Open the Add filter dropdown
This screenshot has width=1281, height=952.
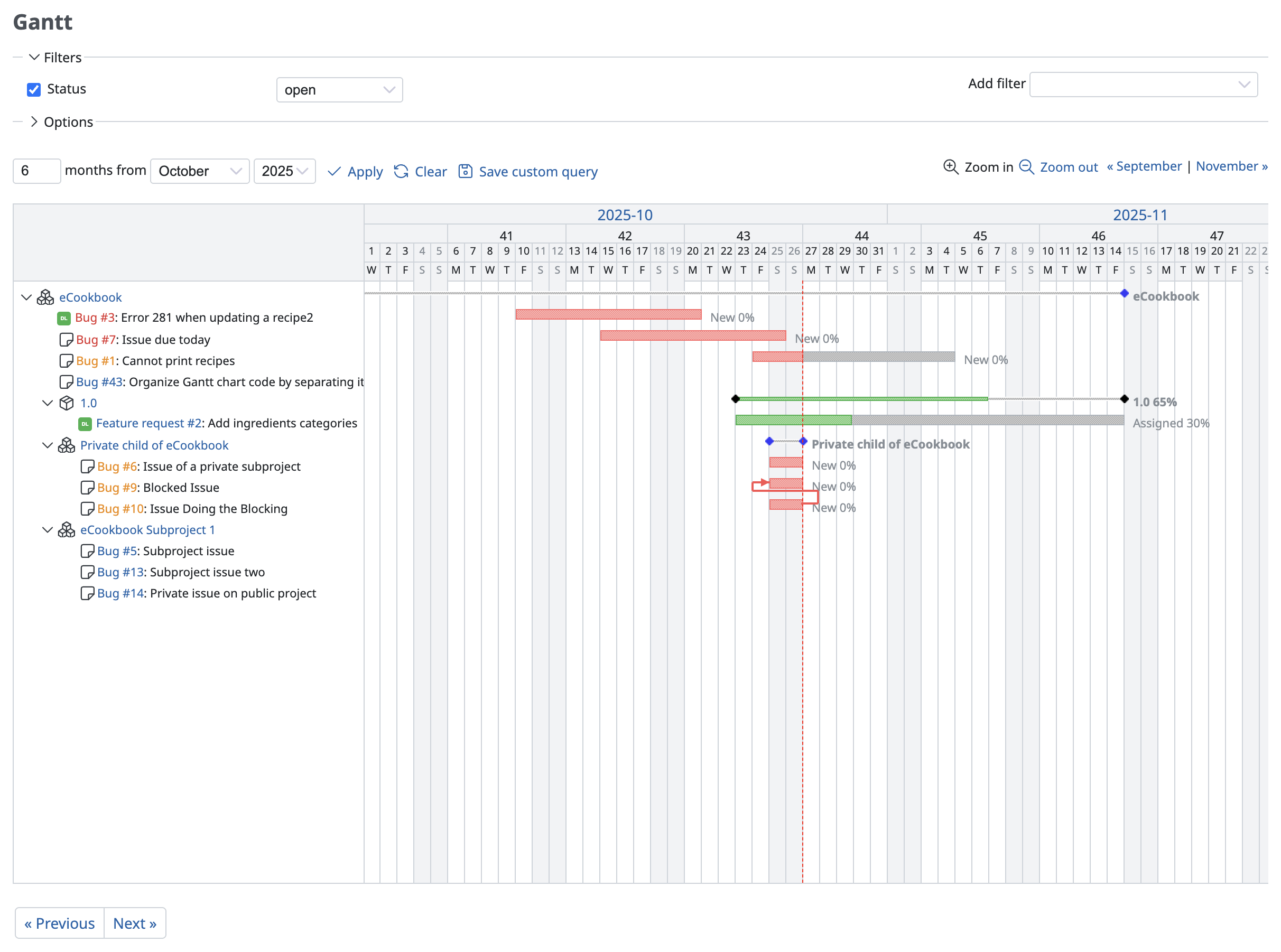[x=1143, y=85]
